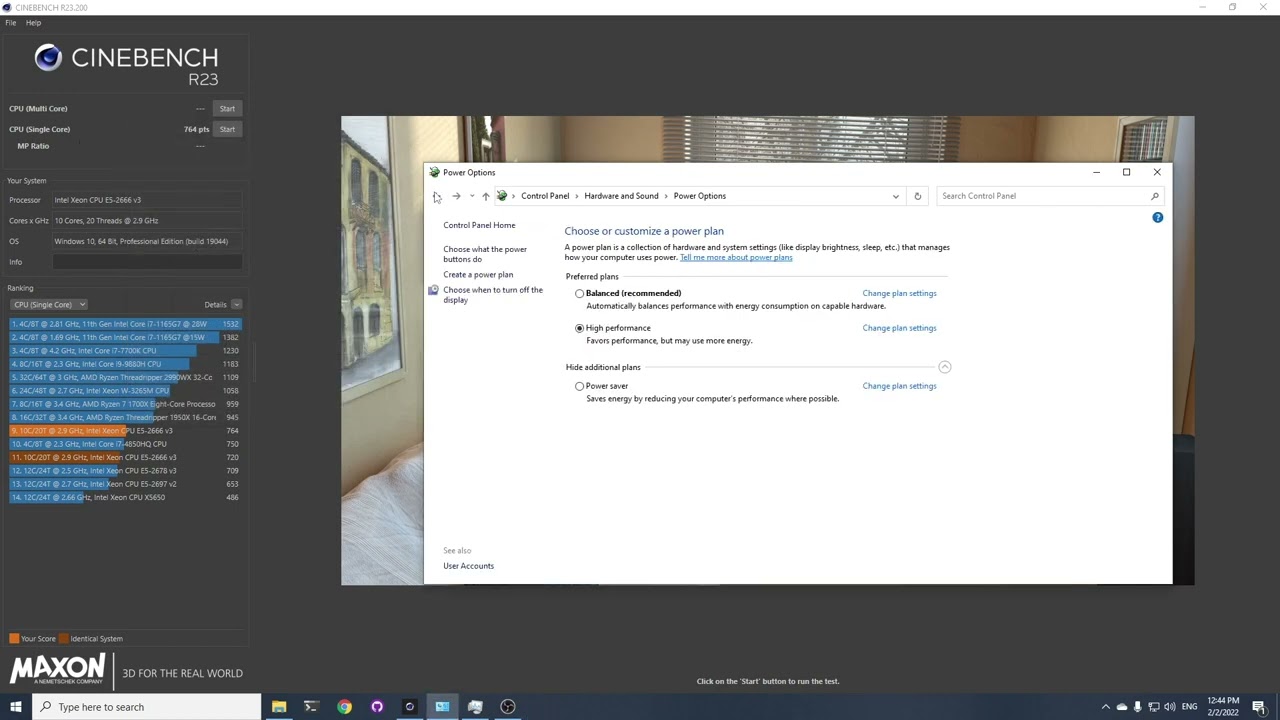Click the taskbar search box

coord(146,707)
